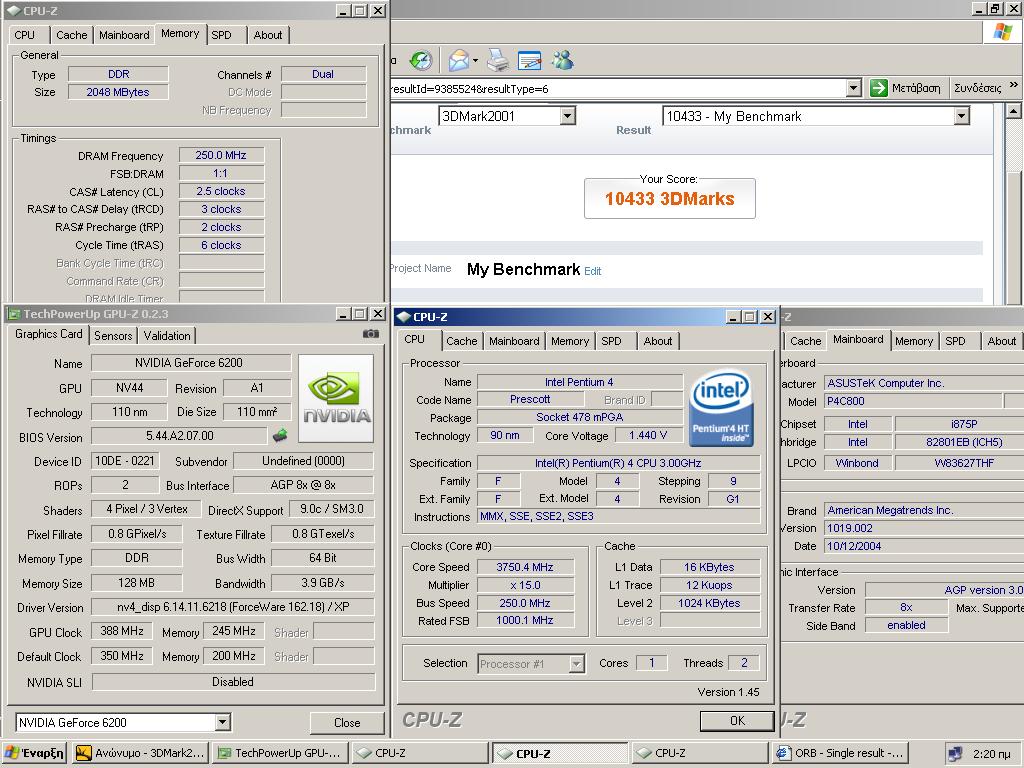Click the ASUSTeK Computer Inc. manufacturer field
The width and height of the screenshot is (1024, 768).
click(923, 383)
